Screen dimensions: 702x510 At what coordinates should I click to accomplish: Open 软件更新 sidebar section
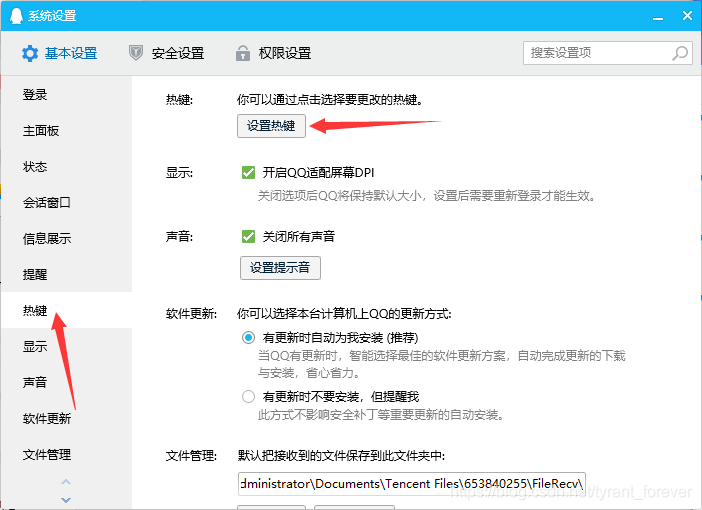coord(66,419)
